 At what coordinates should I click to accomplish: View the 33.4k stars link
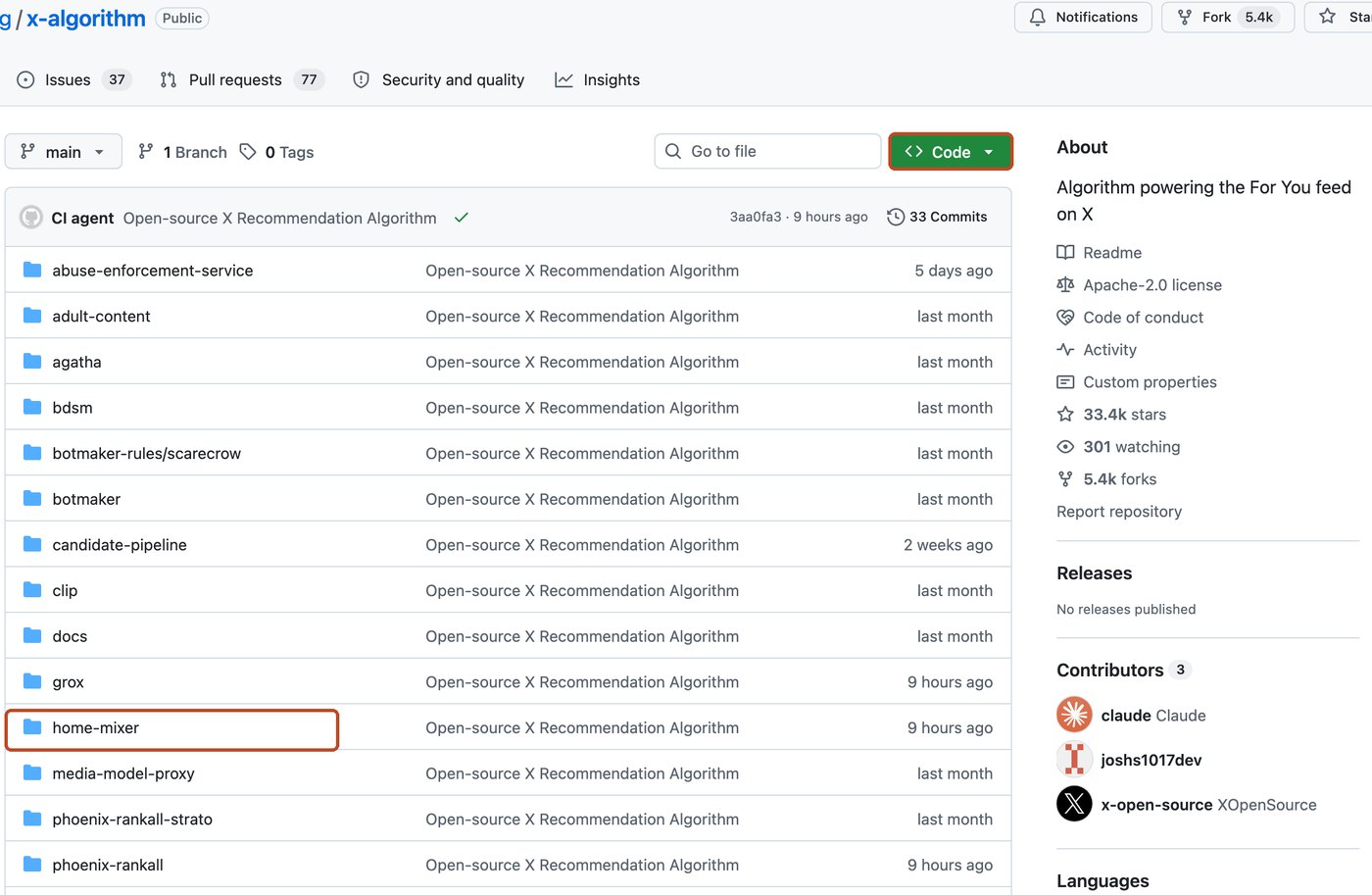pos(1111,415)
